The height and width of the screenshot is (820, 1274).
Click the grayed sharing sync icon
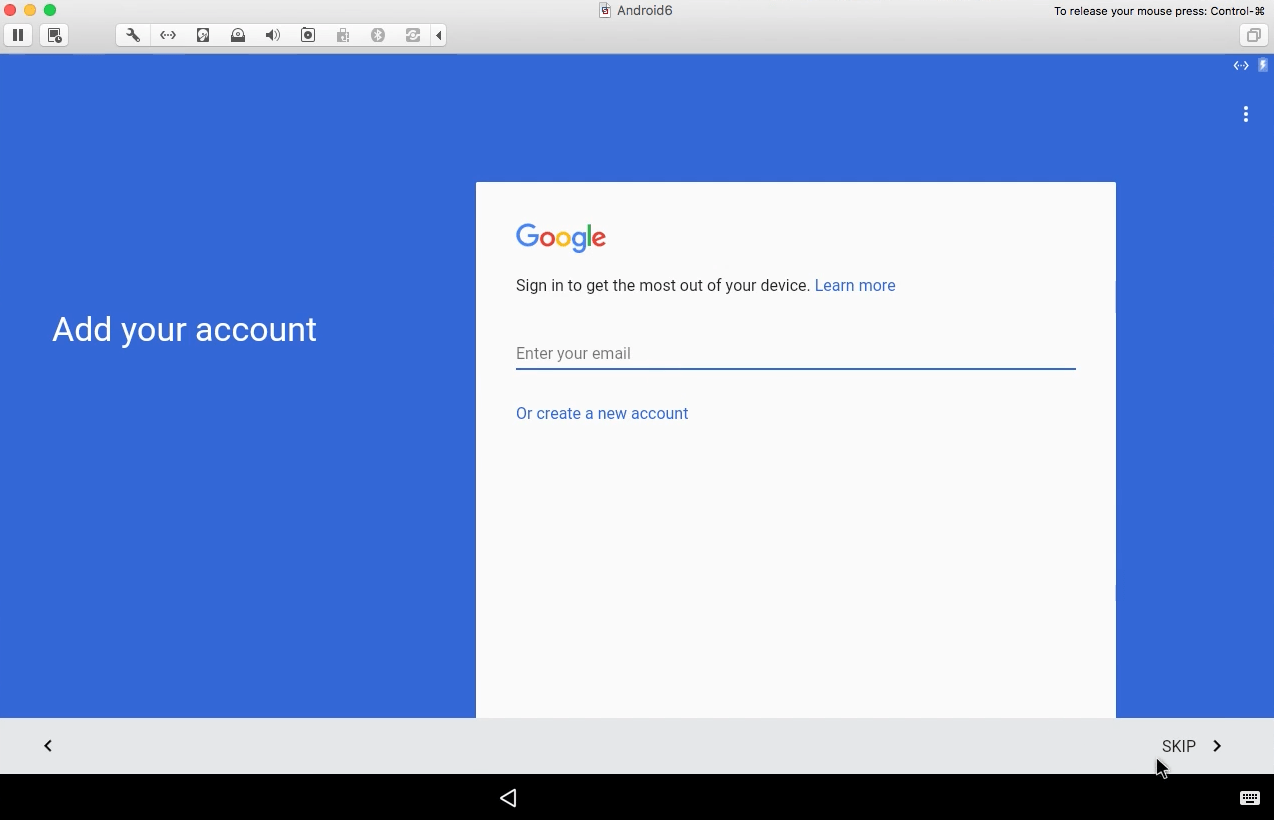pos(413,35)
